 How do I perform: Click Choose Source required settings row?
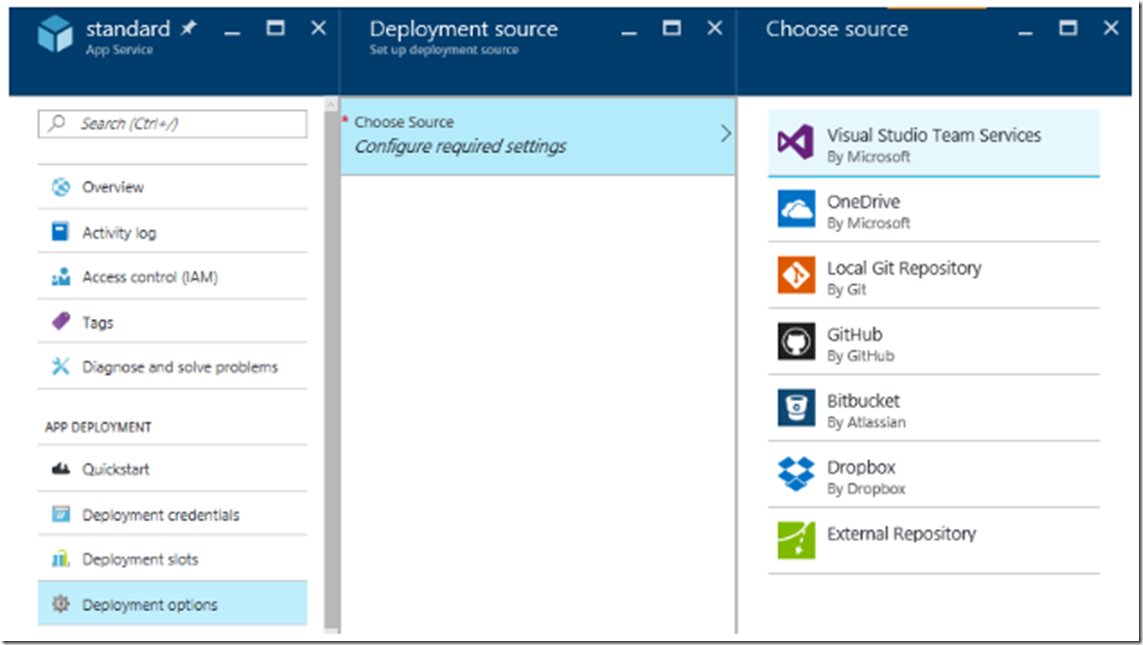click(538, 136)
